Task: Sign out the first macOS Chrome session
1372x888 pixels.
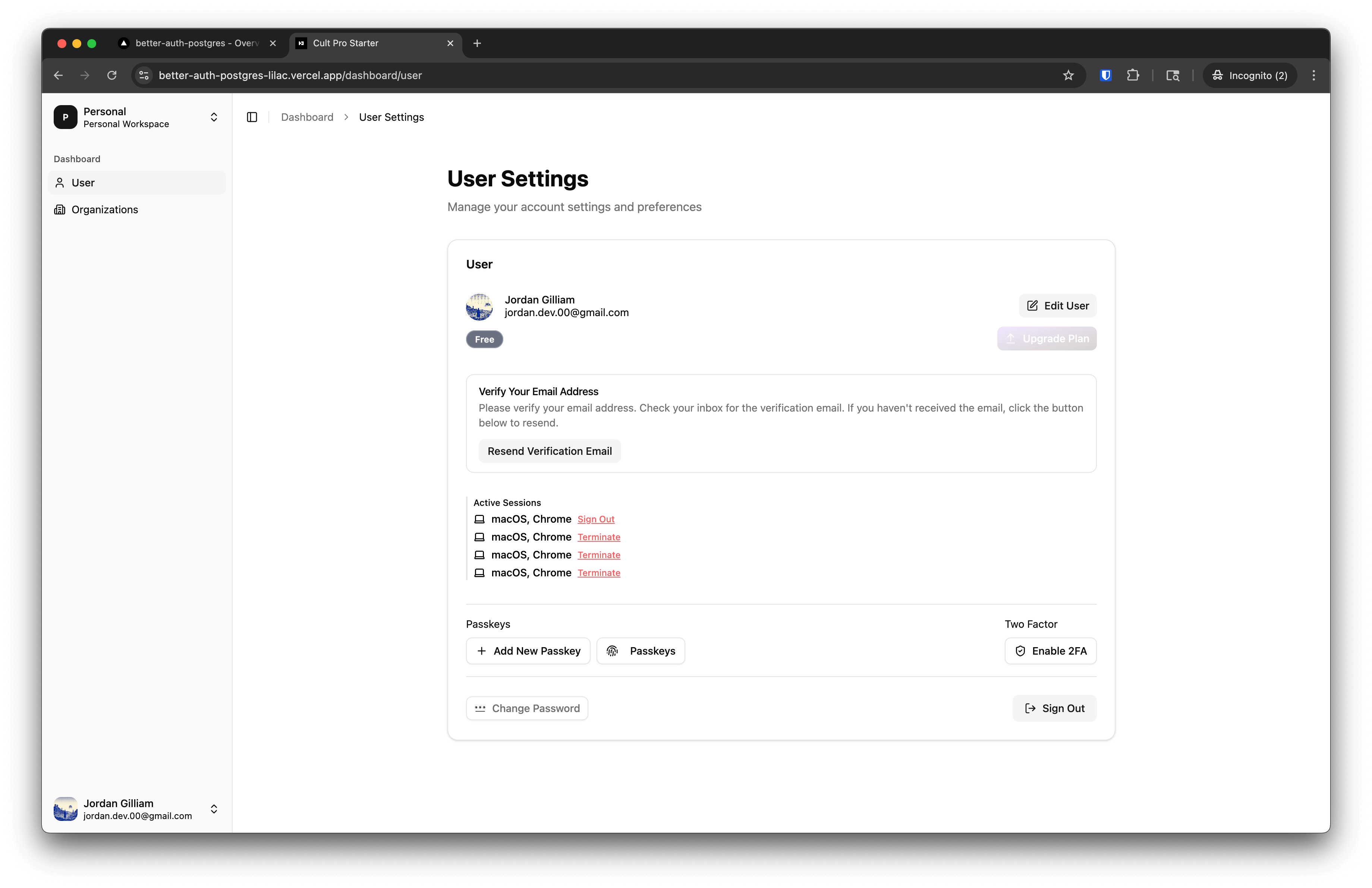Action: (x=595, y=519)
